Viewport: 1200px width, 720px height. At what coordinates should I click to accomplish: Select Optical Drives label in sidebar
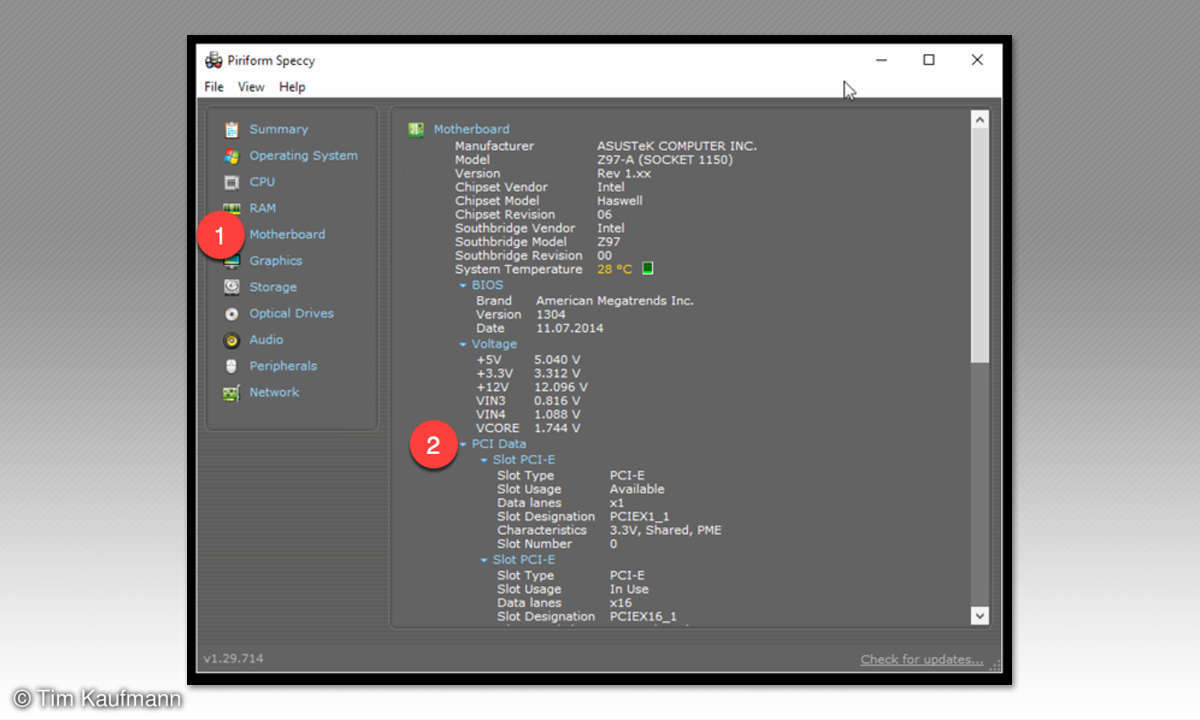(x=292, y=313)
